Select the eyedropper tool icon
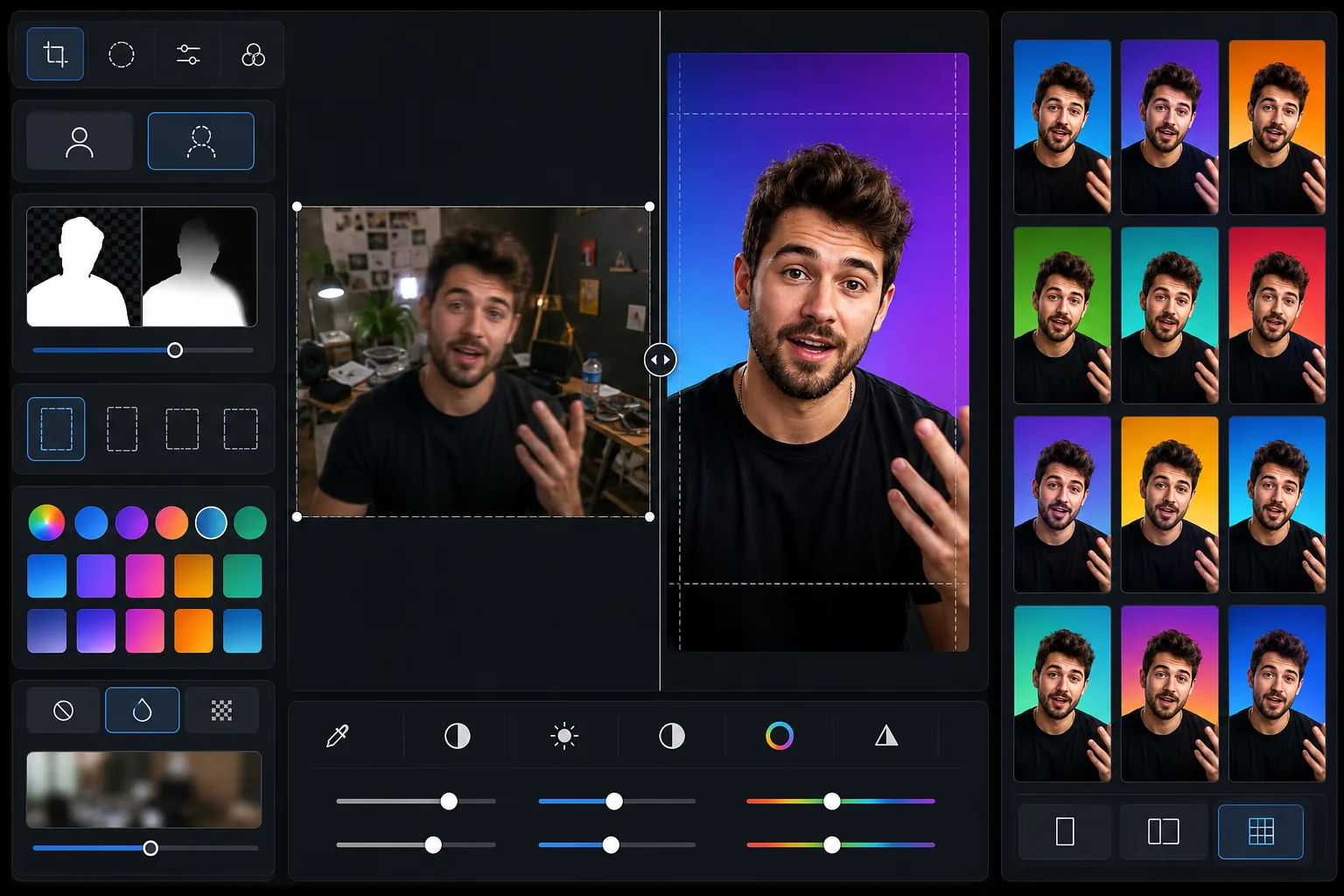The width and height of the screenshot is (1344, 896). 337,736
